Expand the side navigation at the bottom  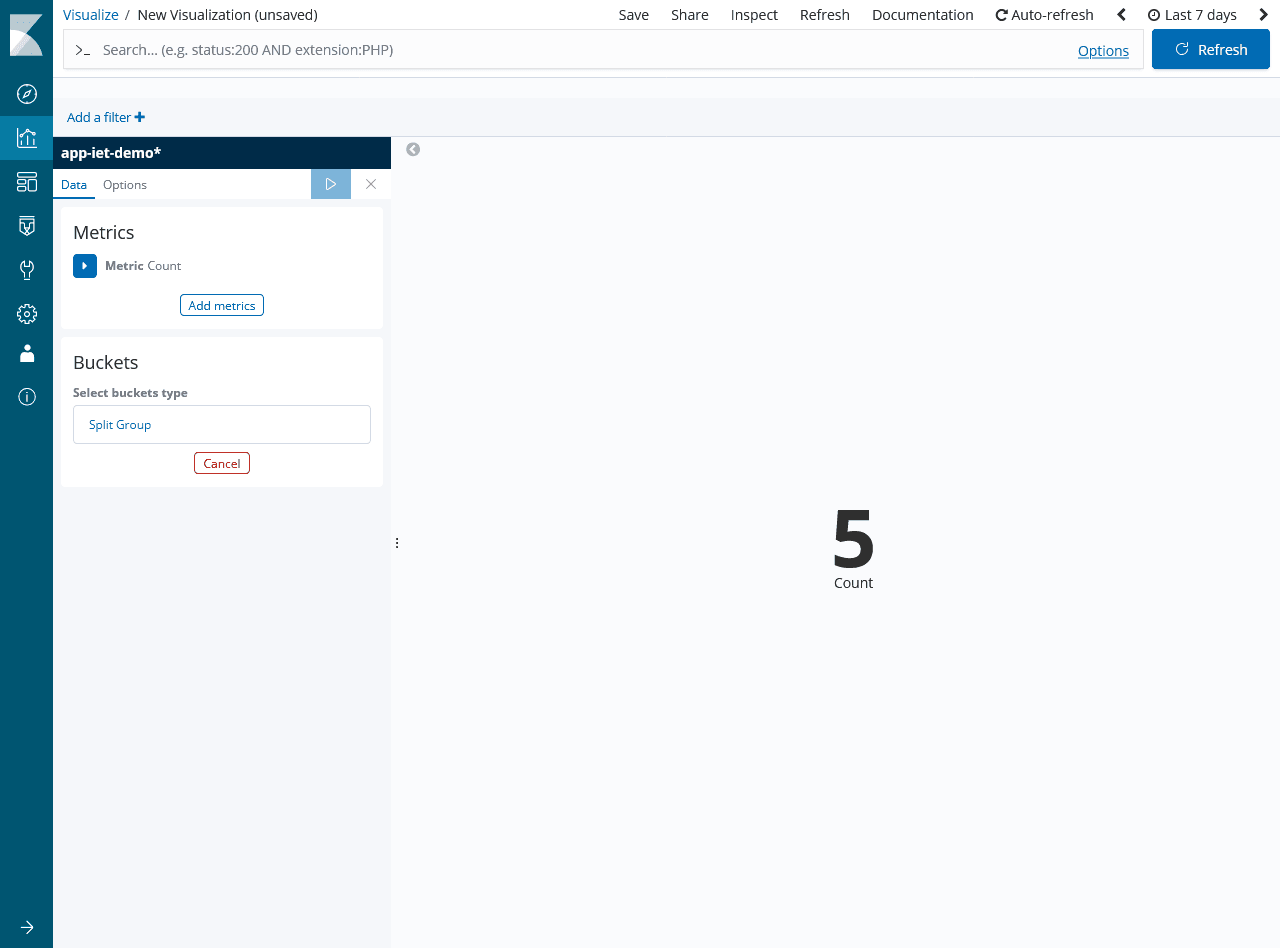pyautogui.click(x=27, y=927)
